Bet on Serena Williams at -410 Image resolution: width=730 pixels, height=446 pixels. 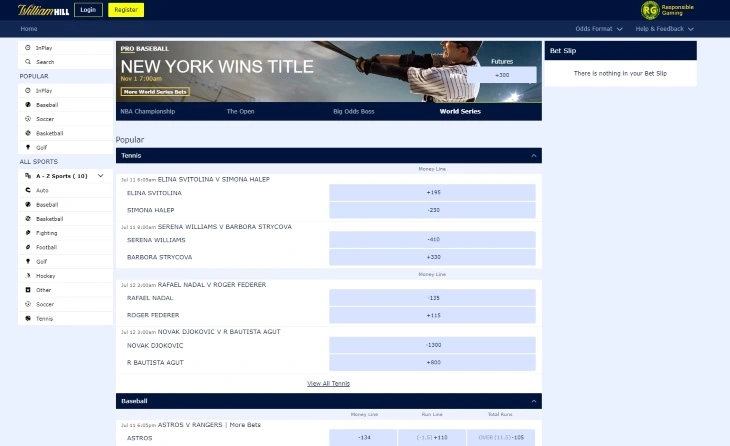point(433,239)
